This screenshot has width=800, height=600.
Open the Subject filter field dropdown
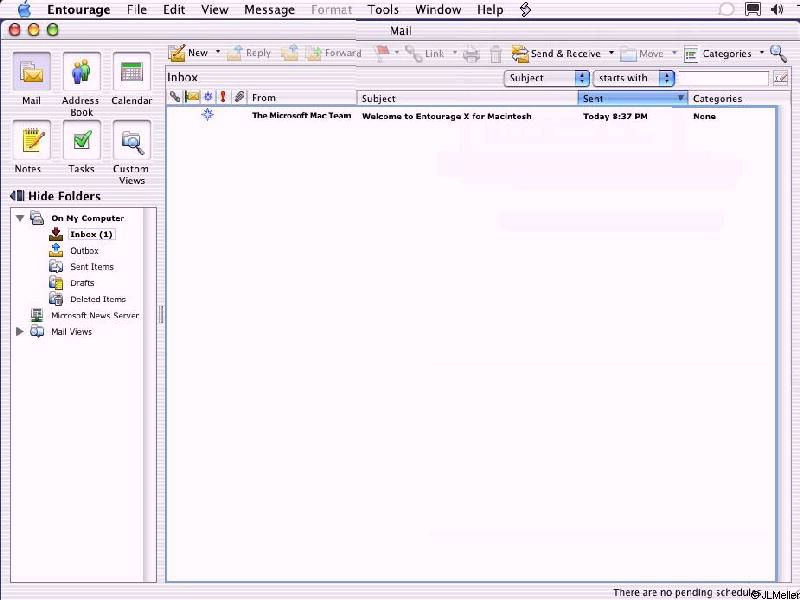546,78
